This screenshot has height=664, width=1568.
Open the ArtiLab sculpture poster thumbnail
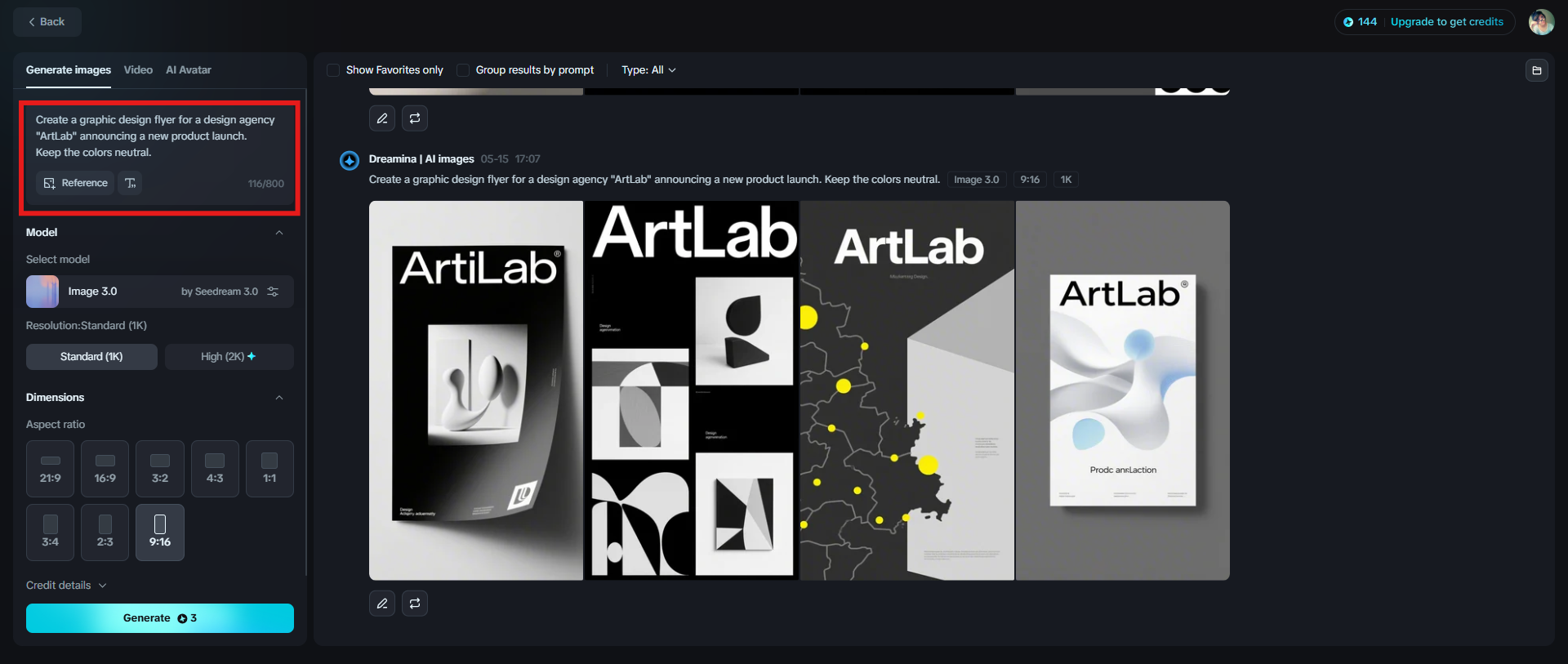tap(476, 390)
